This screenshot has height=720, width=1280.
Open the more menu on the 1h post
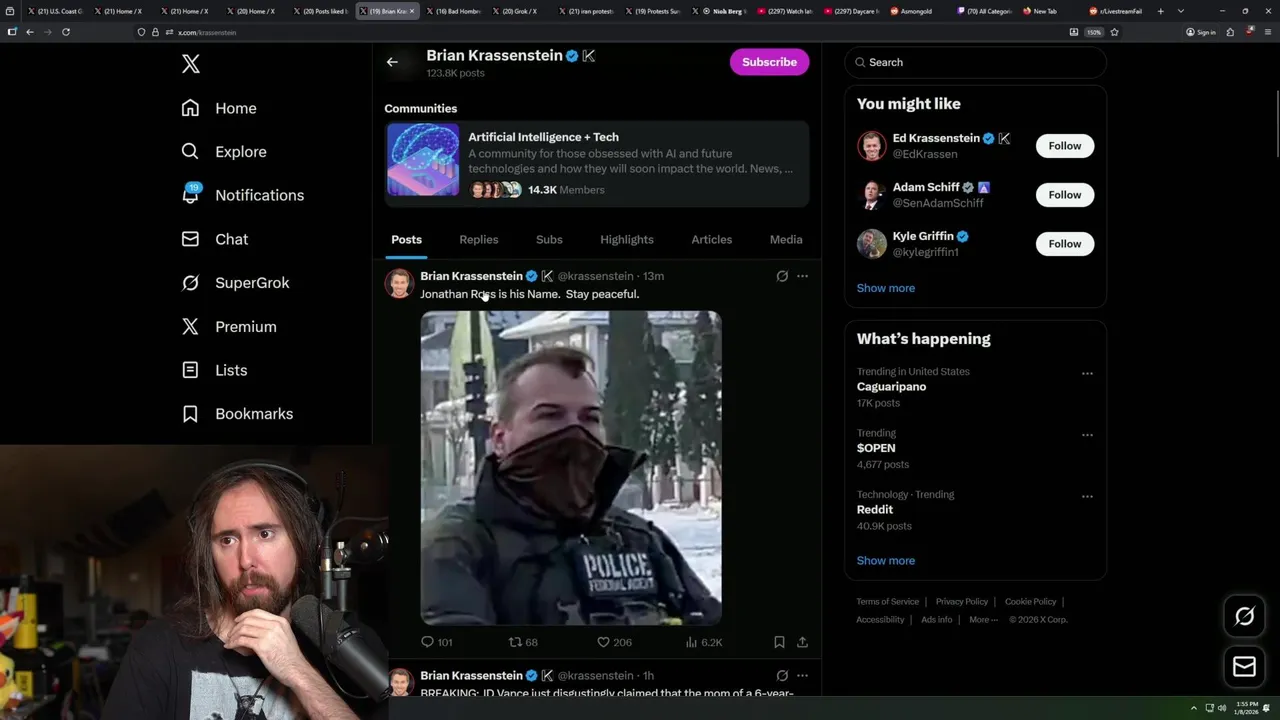coord(802,675)
